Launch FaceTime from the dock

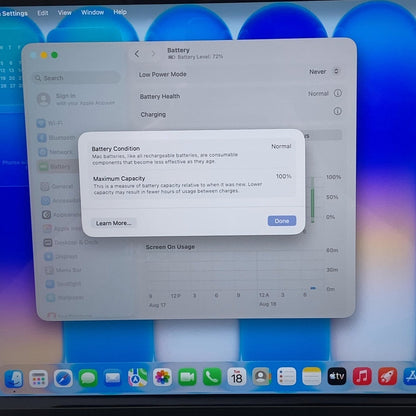[187, 377]
